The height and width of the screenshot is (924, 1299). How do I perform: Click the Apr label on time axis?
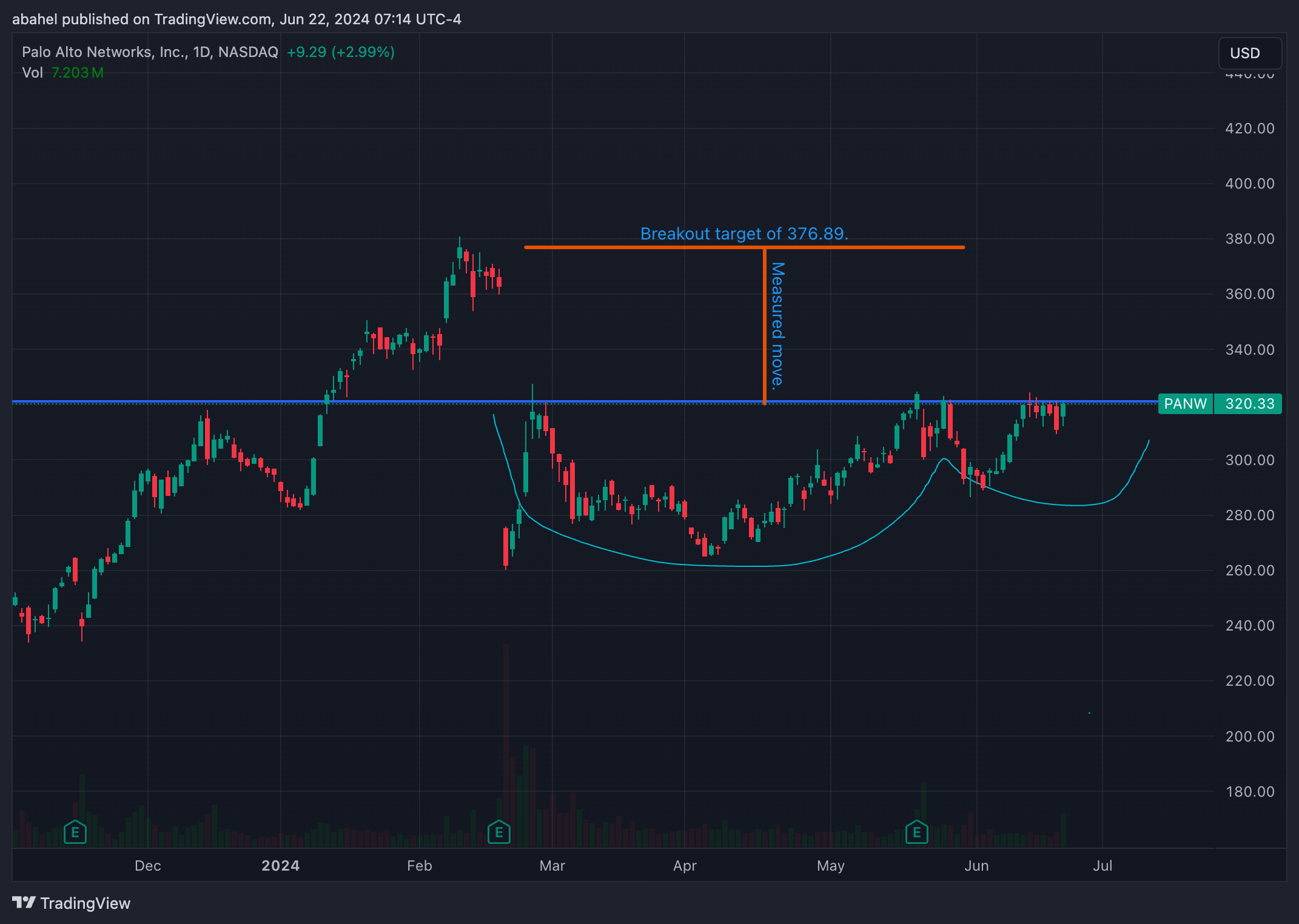(x=685, y=866)
